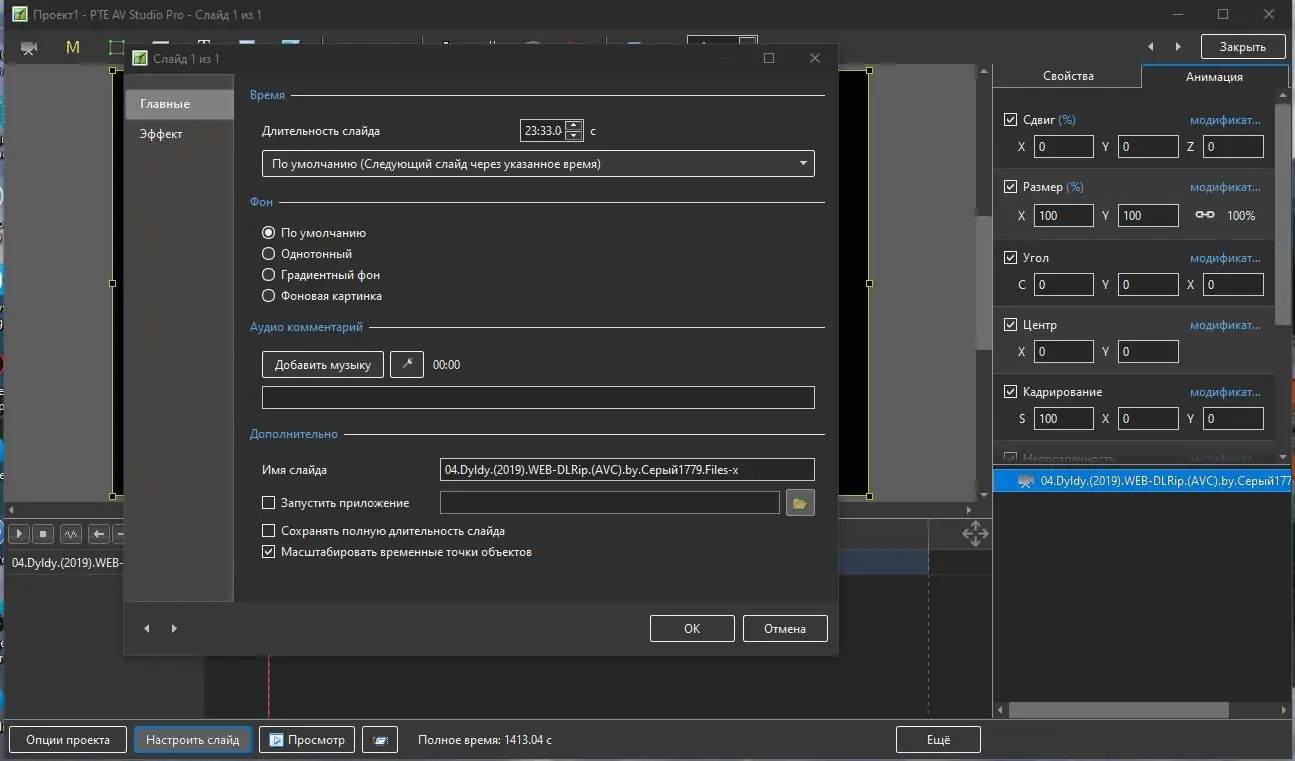Open the folder browse icon for Запустить приложение
The image size is (1295, 761).
799,503
